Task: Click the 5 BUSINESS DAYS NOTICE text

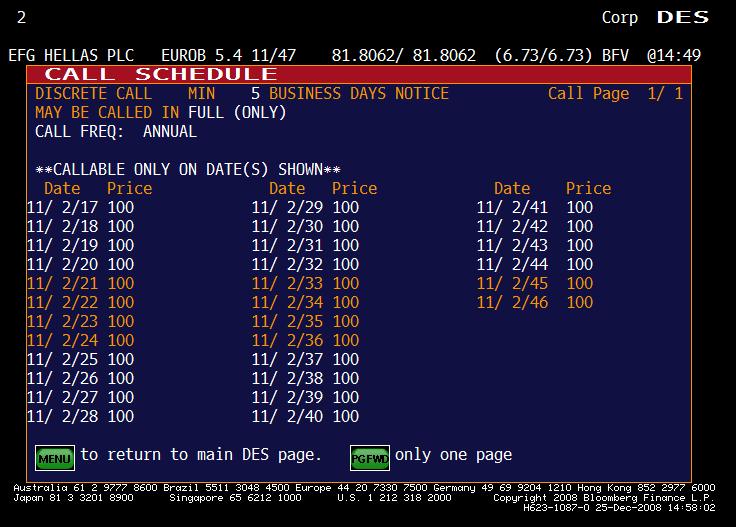Action: point(350,93)
